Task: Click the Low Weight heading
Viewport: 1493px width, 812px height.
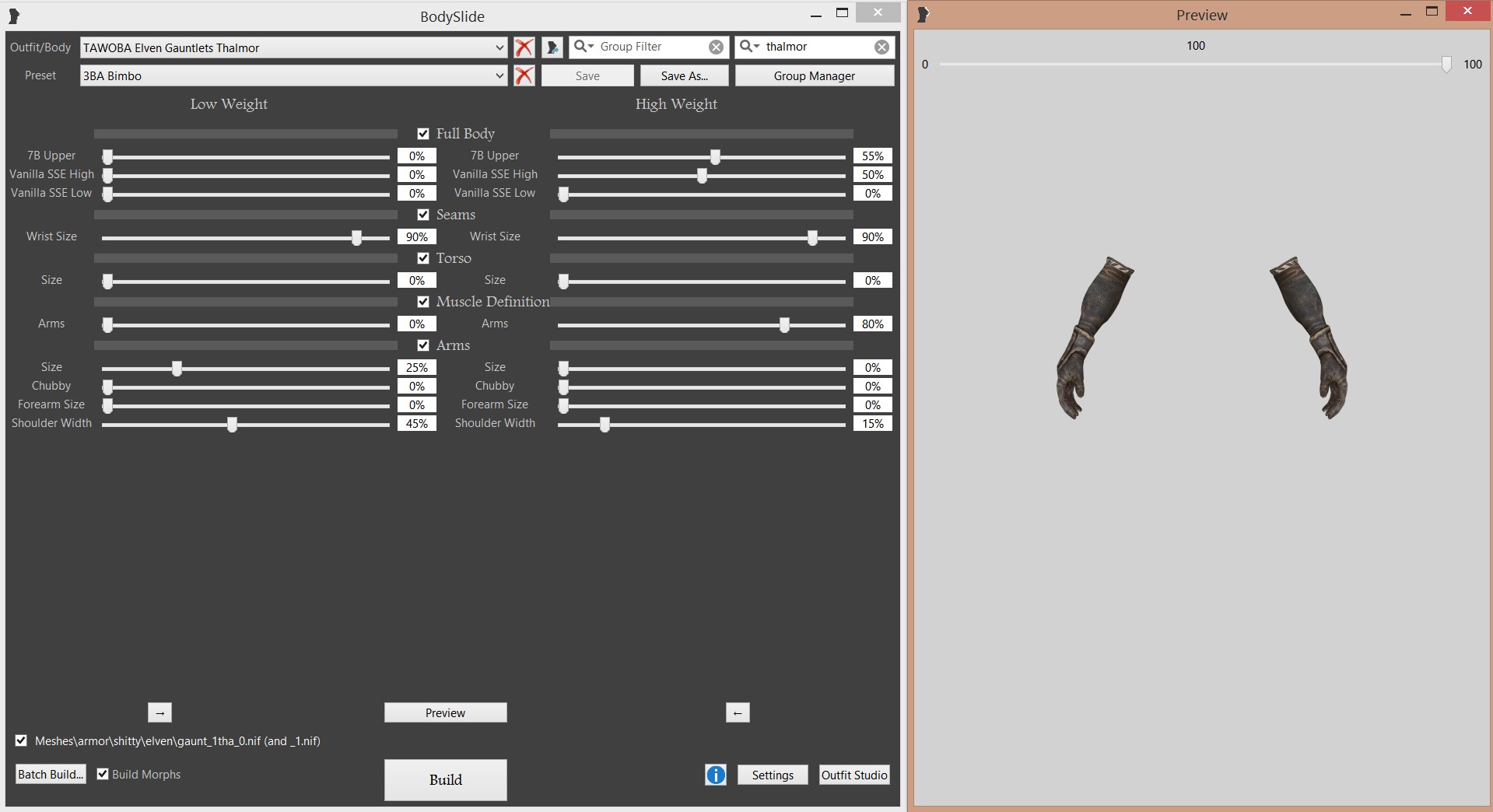Action: 229,104
